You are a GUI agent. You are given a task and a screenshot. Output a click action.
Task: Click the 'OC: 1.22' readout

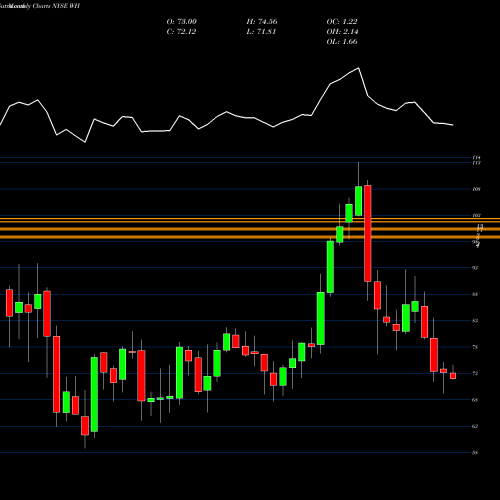342,22
